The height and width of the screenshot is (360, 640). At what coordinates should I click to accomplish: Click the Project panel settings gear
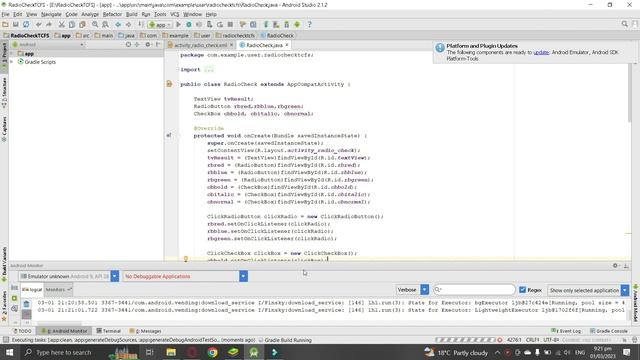pos(148,44)
